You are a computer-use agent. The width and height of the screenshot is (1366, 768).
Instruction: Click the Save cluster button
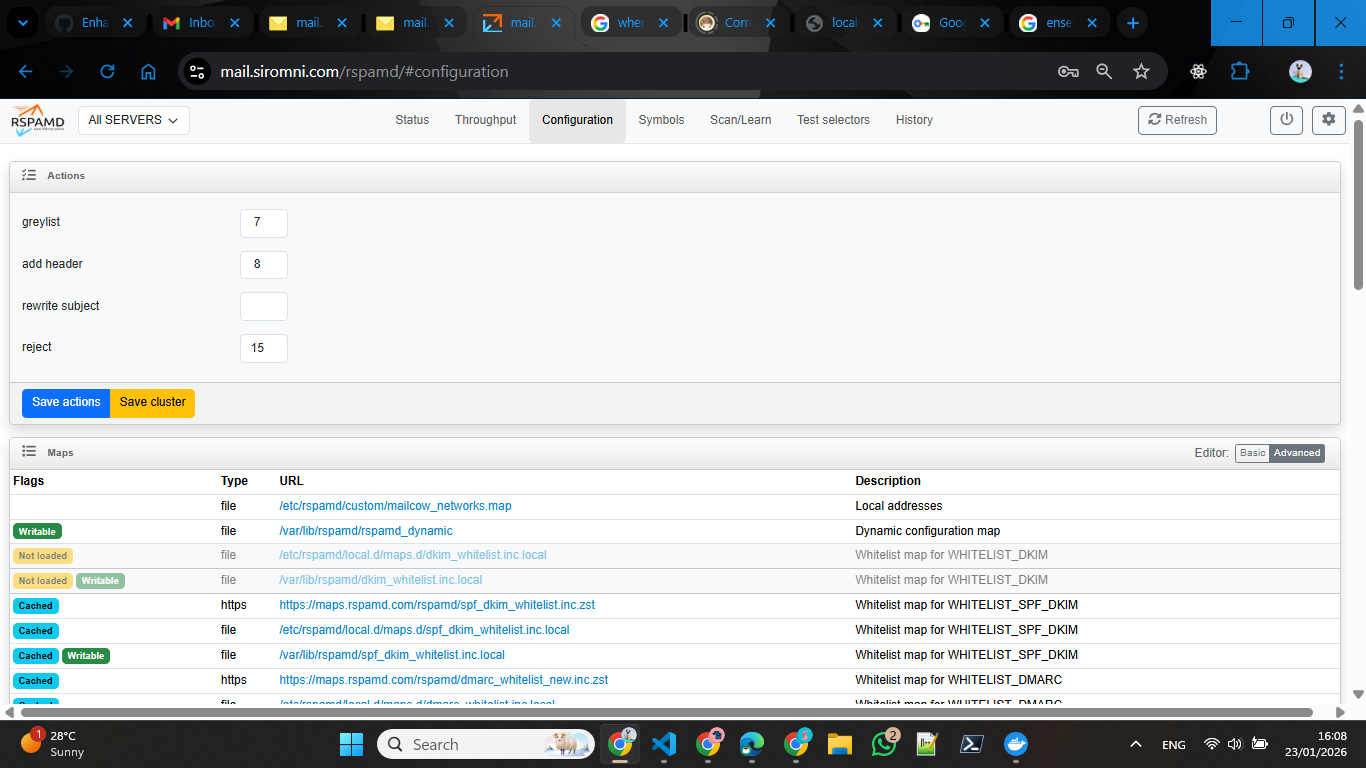(x=152, y=403)
